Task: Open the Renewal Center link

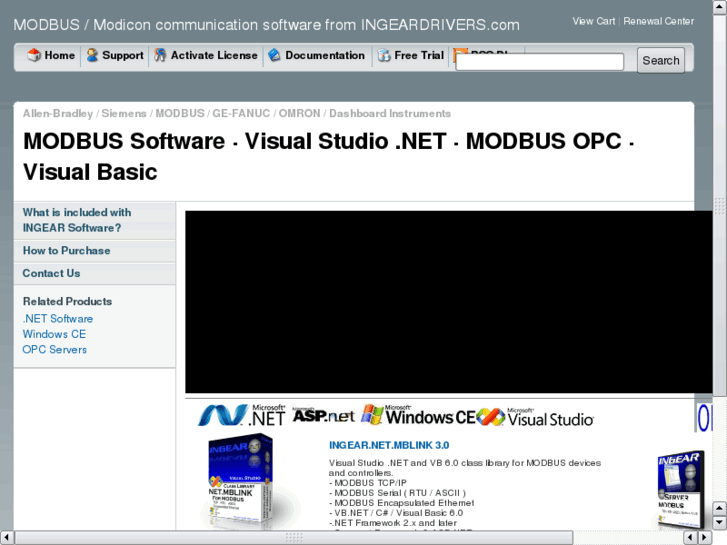Action: coord(658,21)
